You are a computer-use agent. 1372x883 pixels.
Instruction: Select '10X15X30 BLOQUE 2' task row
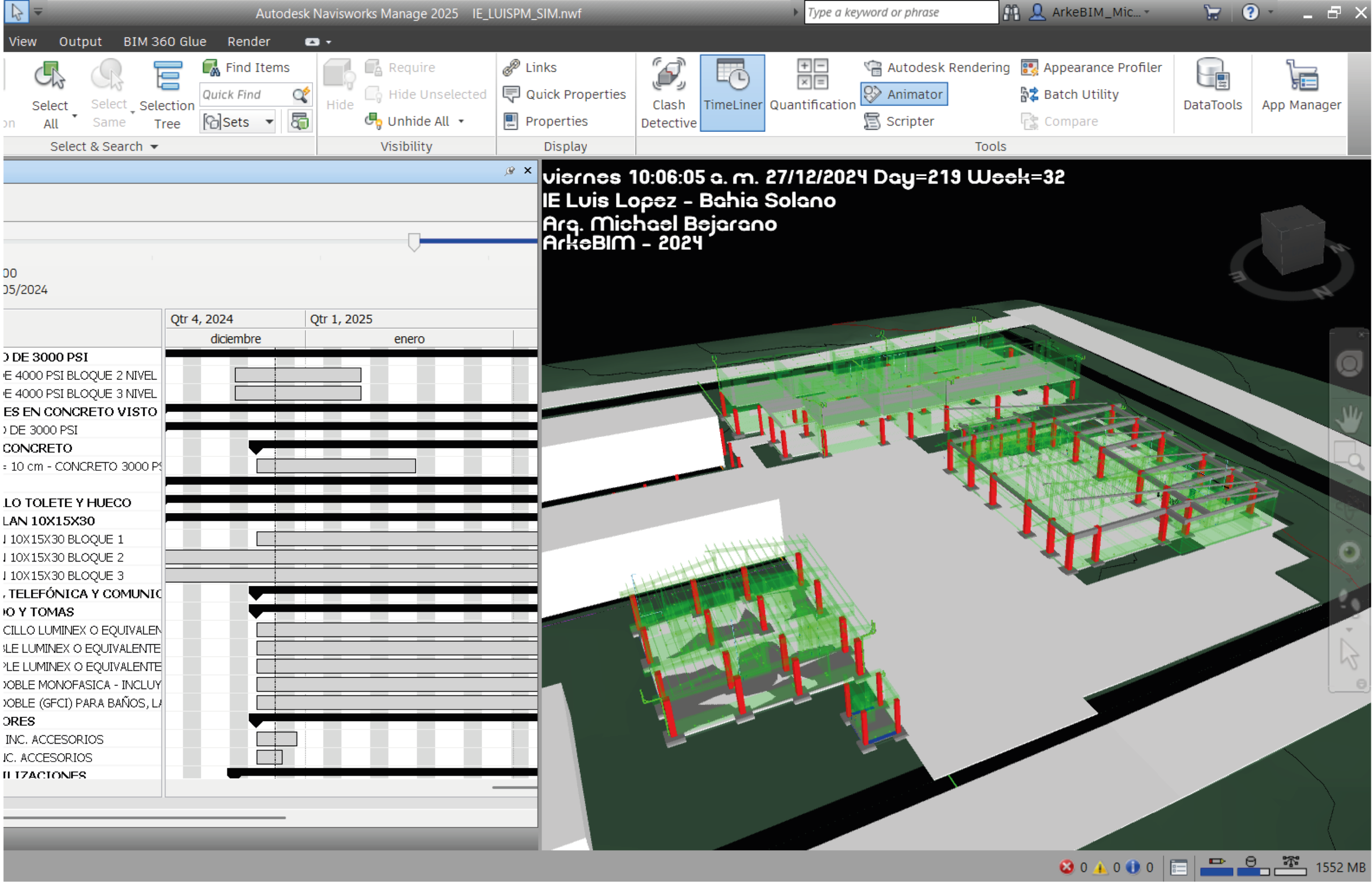83,558
